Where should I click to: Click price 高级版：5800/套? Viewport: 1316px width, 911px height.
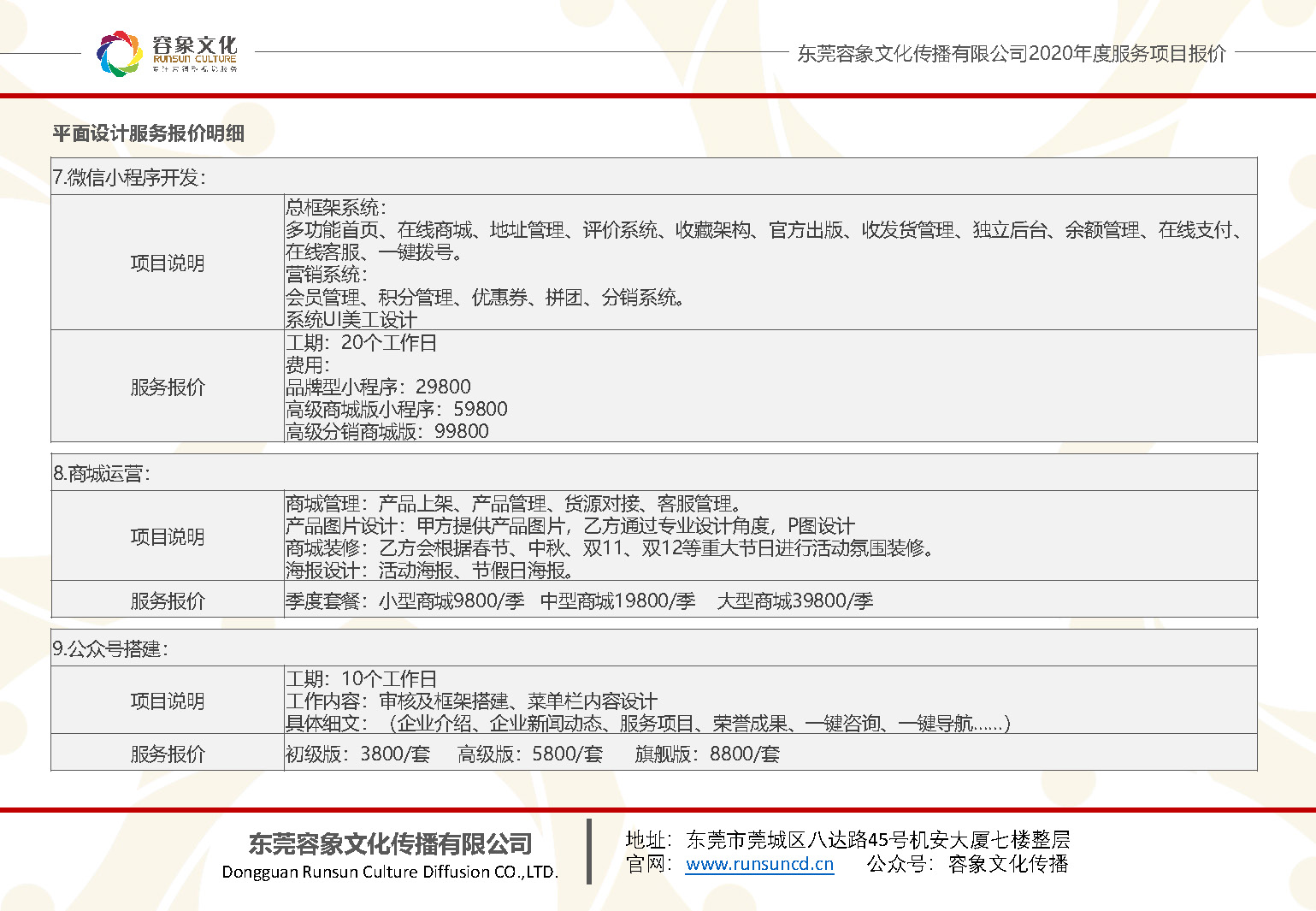(x=530, y=754)
